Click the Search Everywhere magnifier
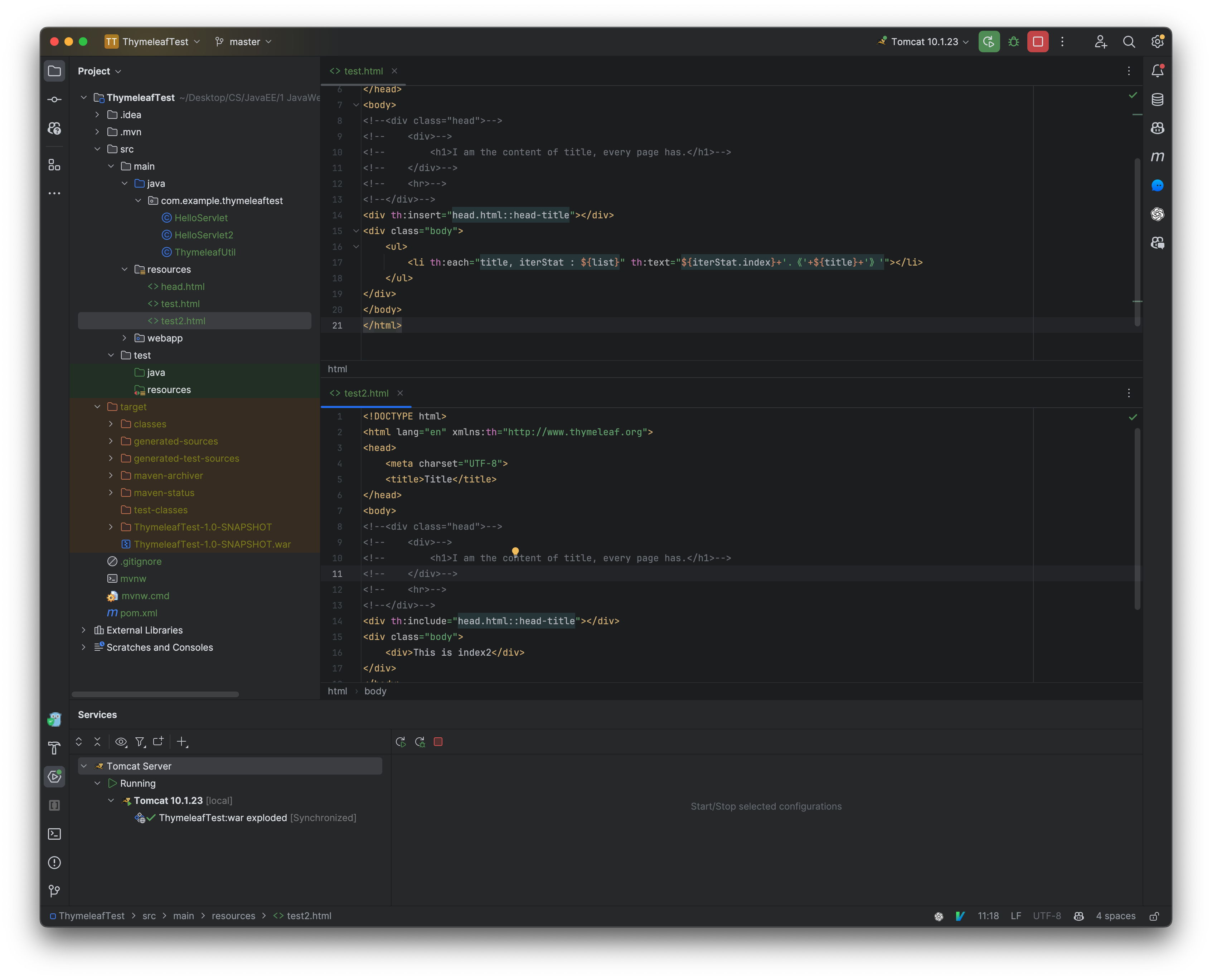Screen dimensions: 1212x980 click(1129, 42)
